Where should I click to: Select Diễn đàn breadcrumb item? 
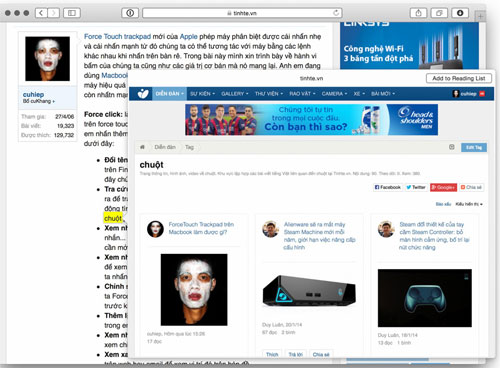pos(165,147)
